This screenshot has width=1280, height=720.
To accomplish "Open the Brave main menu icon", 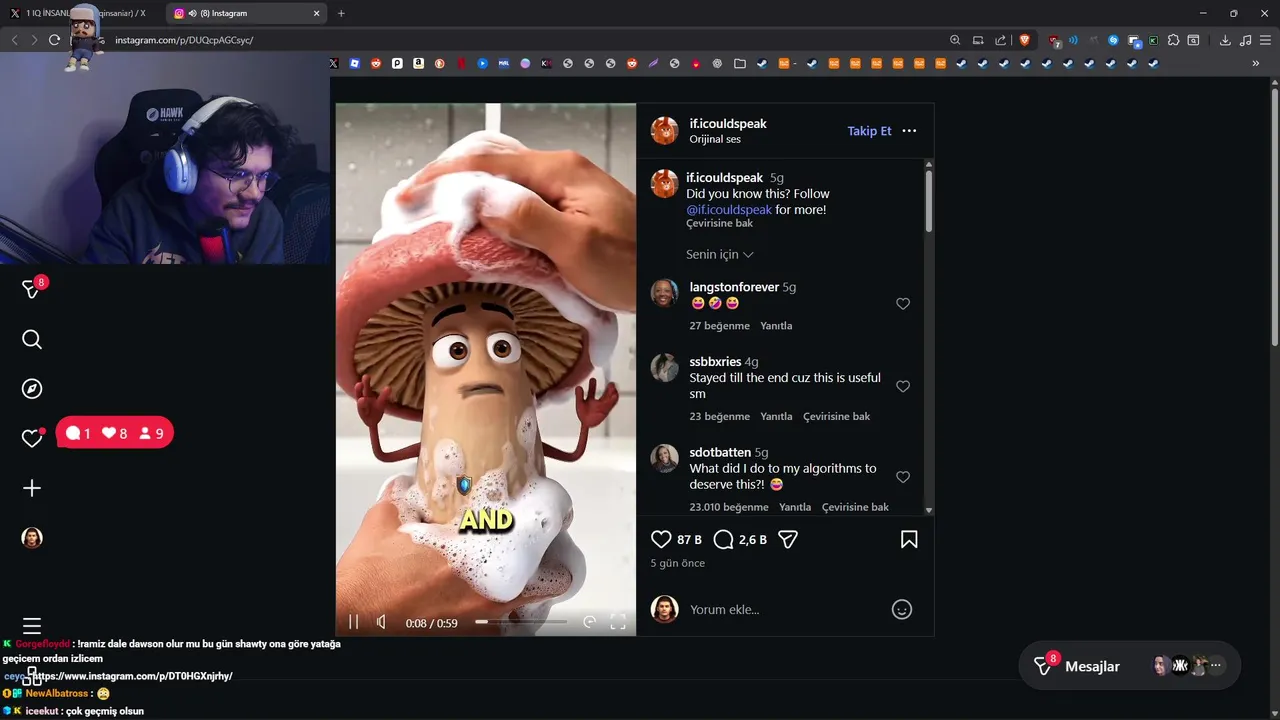I will point(1265,40).
